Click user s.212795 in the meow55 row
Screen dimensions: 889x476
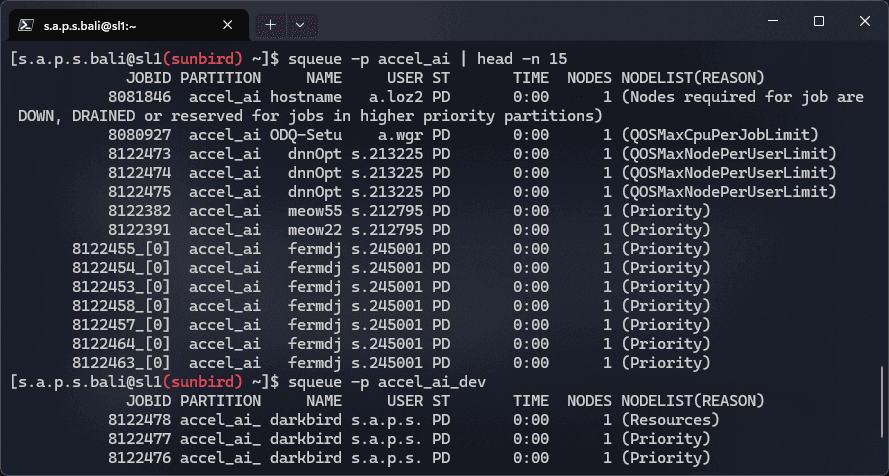pyautogui.click(x=387, y=211)
